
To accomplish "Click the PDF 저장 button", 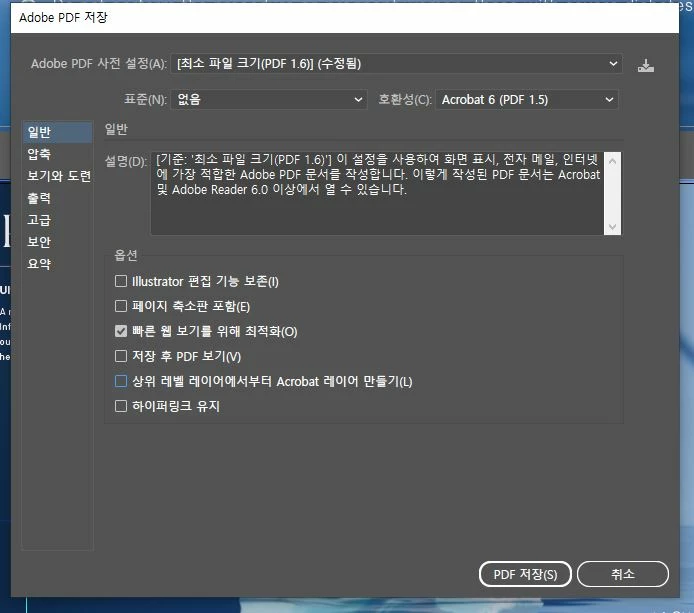I will click(525, 574).
